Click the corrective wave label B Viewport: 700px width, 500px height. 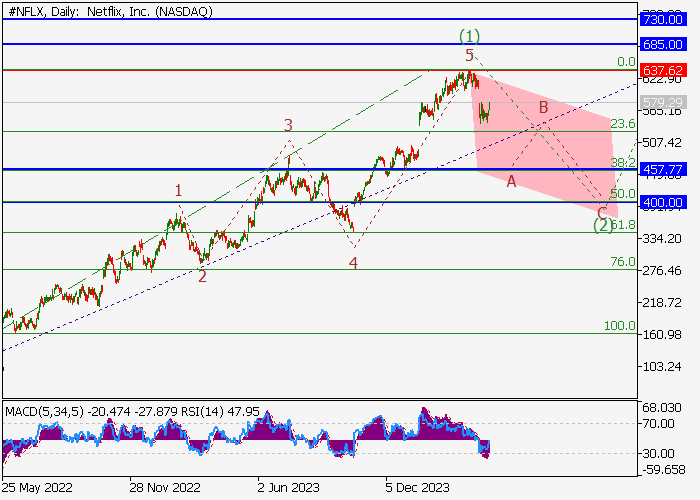tap(543, 107)
